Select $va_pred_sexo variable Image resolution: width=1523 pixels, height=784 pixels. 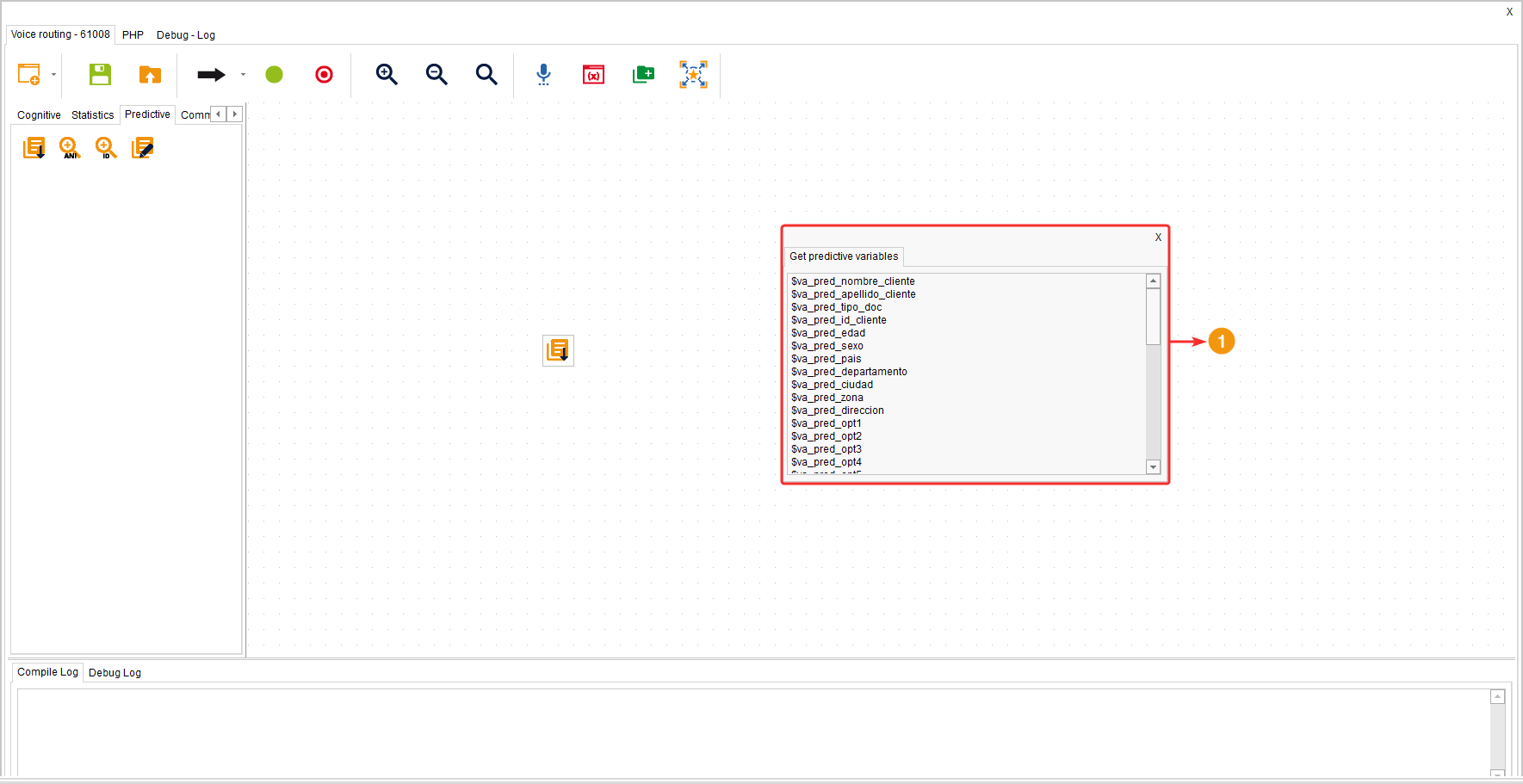point(827,346)
